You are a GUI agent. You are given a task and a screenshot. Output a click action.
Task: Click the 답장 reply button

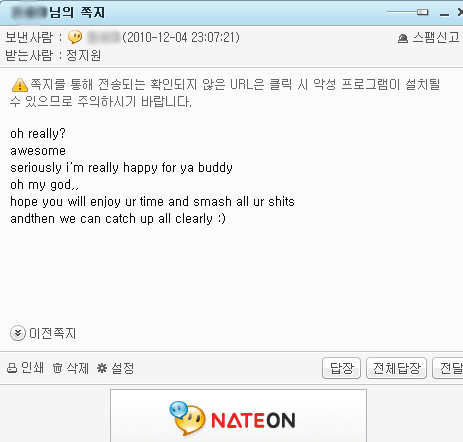click(x=341, y=368)
